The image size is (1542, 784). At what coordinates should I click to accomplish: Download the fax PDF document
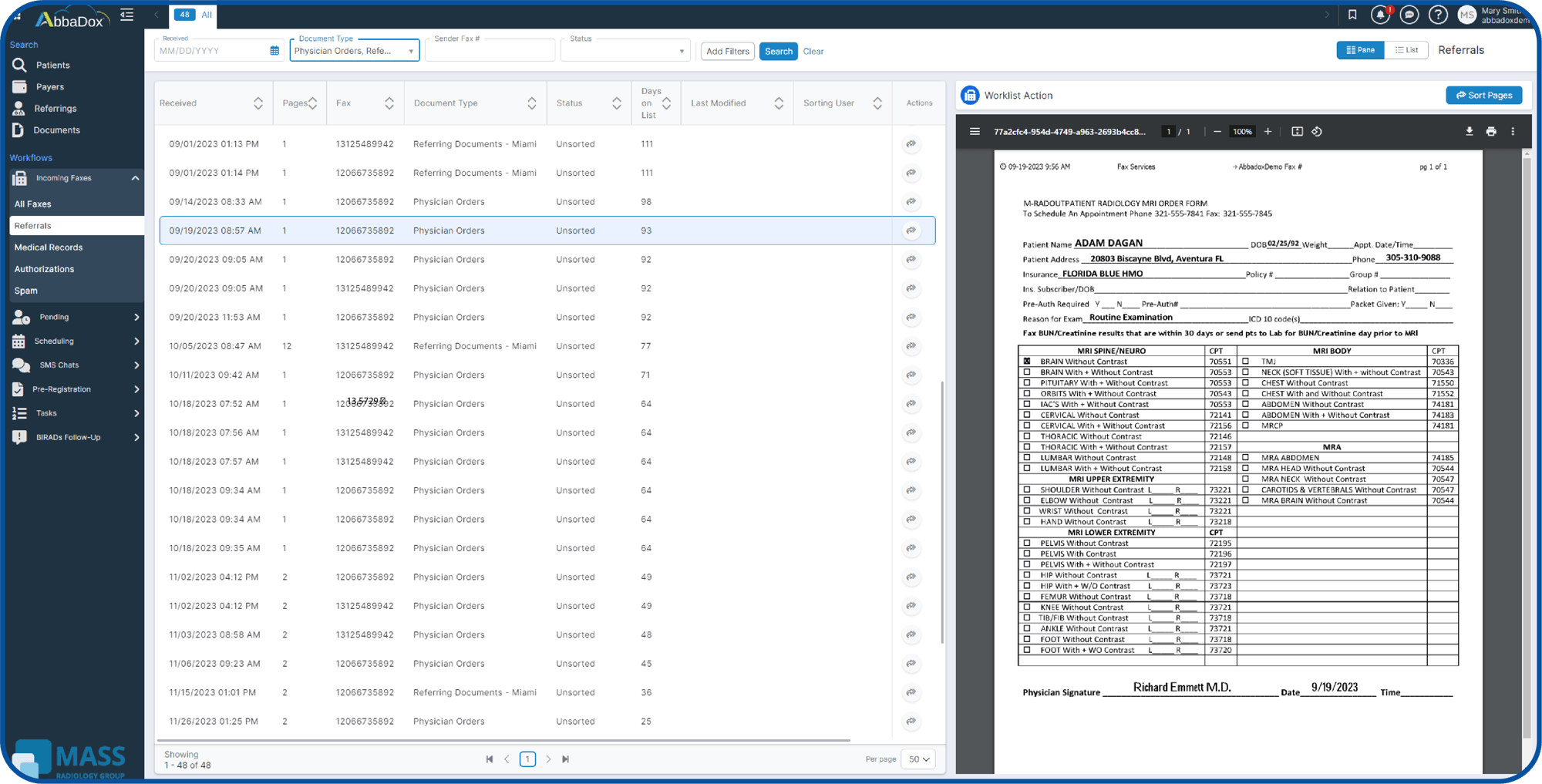(1469, 132)
